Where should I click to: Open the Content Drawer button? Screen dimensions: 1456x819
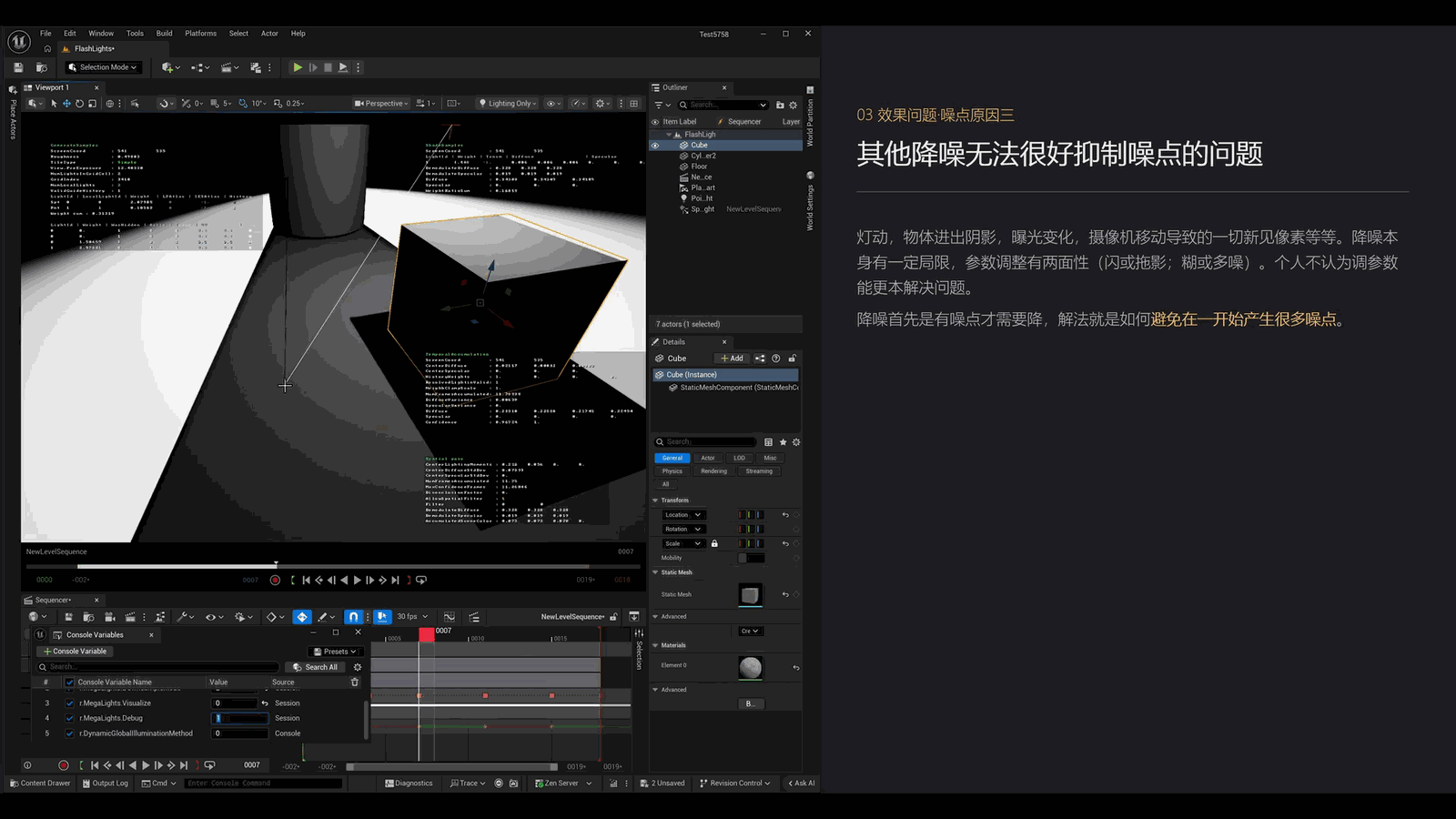pos(40,784)
